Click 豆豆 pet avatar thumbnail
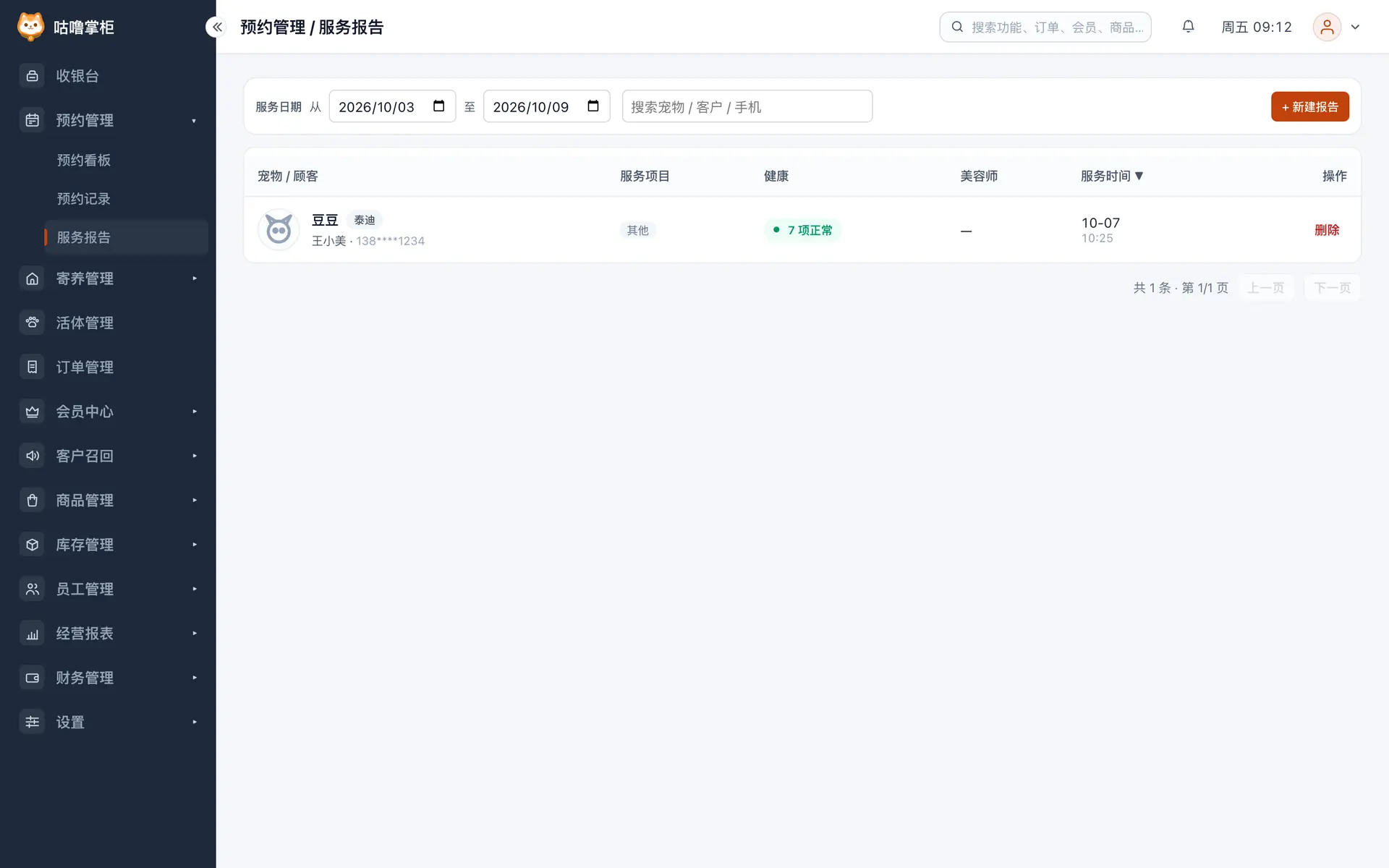Image resolution: width=1389 pixels, height=868 pixels. point(279,230)
